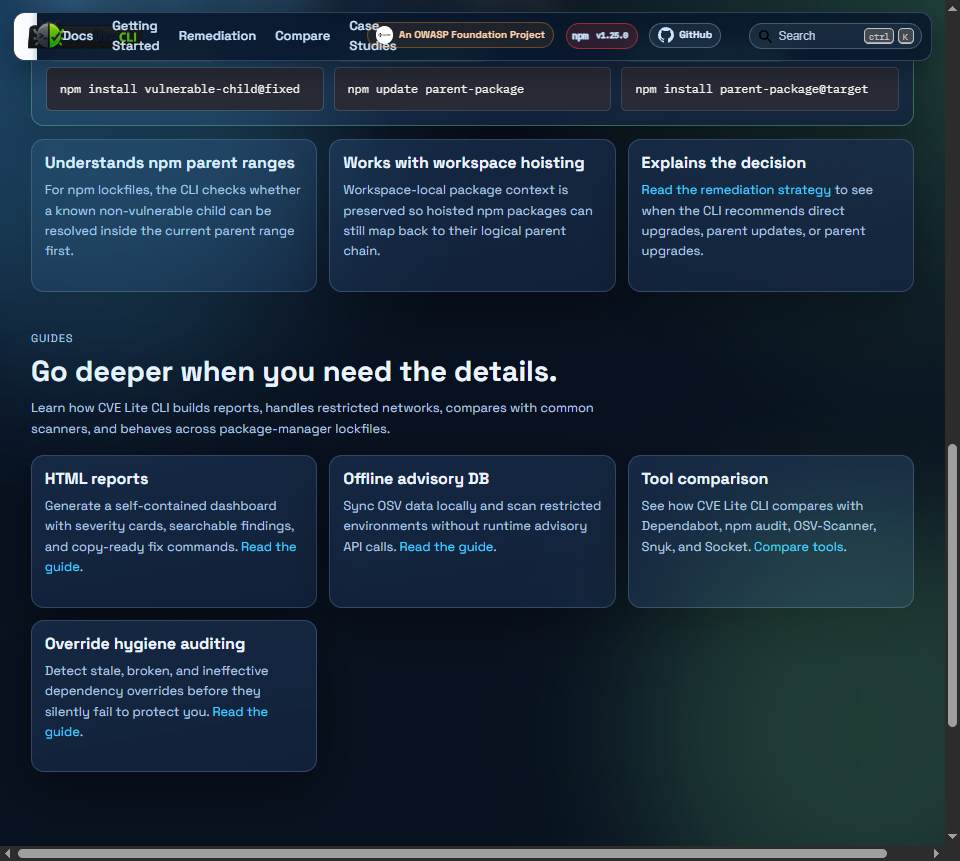The image size is (960, 861).
Task: Open the Docs nav item
Action: (x=78, y=36)
